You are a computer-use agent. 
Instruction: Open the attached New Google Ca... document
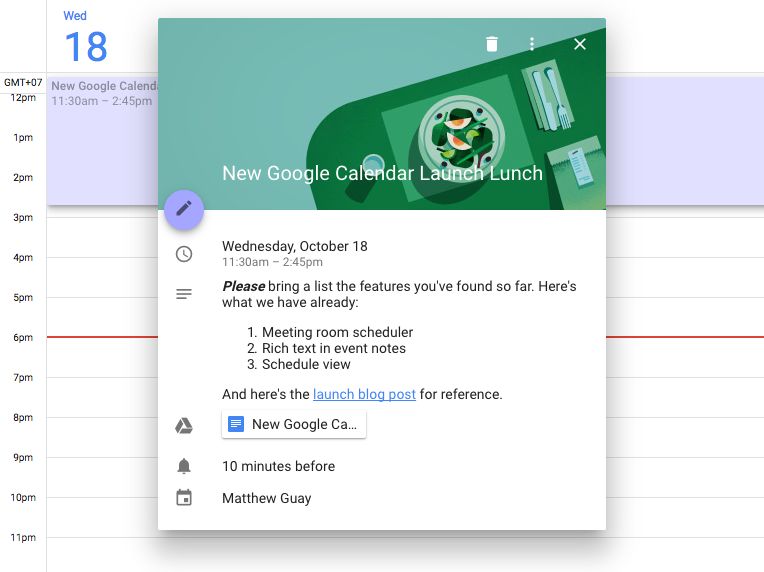pos(303,424)
